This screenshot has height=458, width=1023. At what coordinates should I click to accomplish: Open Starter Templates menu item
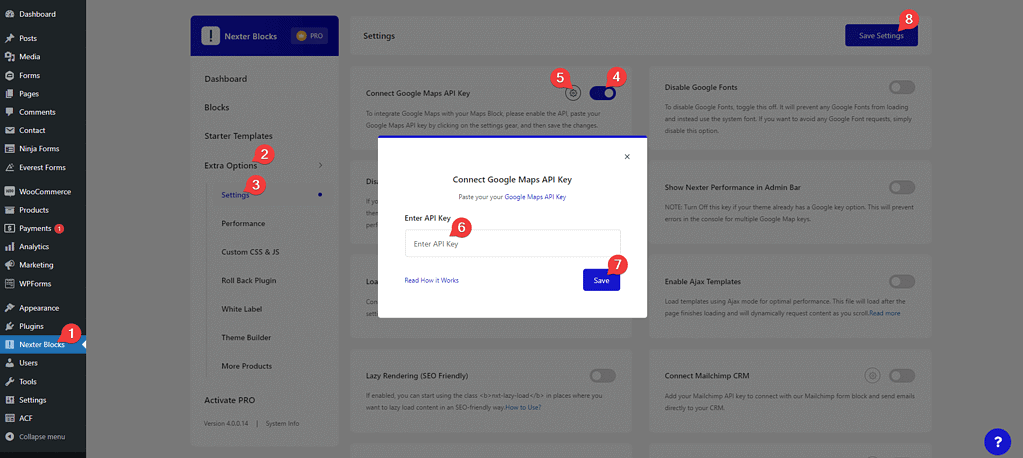(x=238, y=136)
